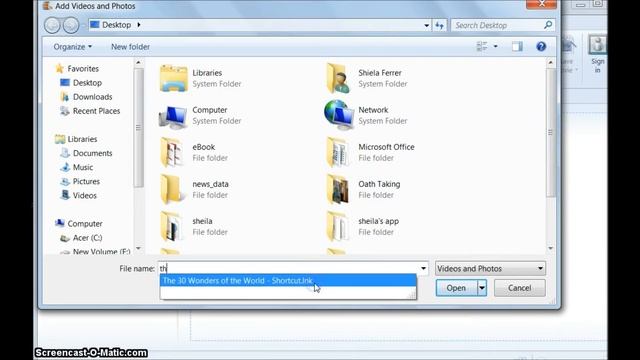The height and width of the screenshot is (360, 640).
Task: Click the 'news_data' folder name
Action: (210, 184)
